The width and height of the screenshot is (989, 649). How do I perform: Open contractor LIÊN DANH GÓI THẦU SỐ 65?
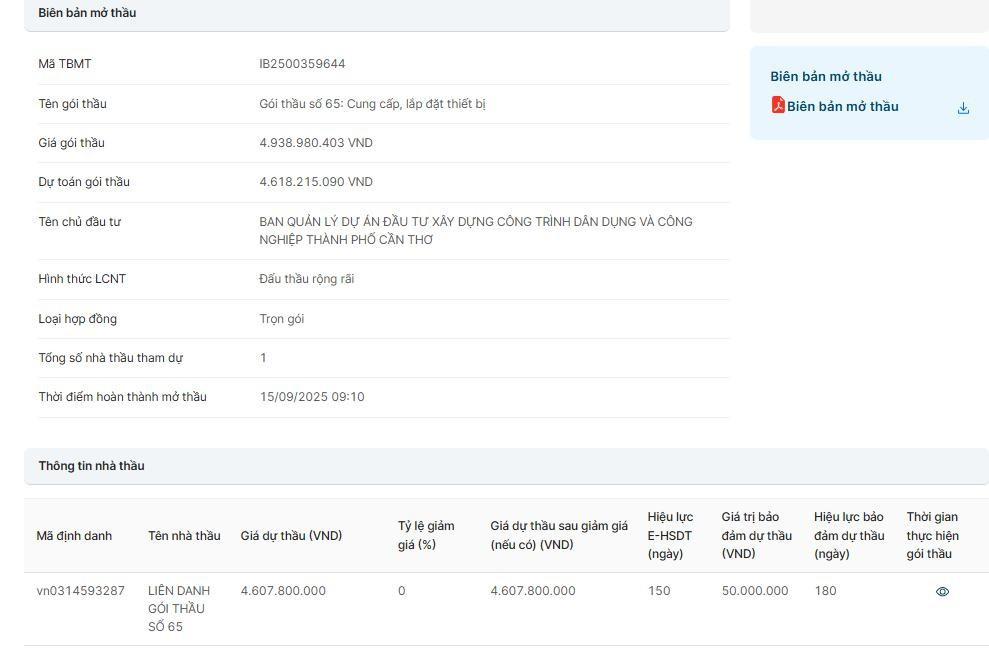(x=178, y=608)
